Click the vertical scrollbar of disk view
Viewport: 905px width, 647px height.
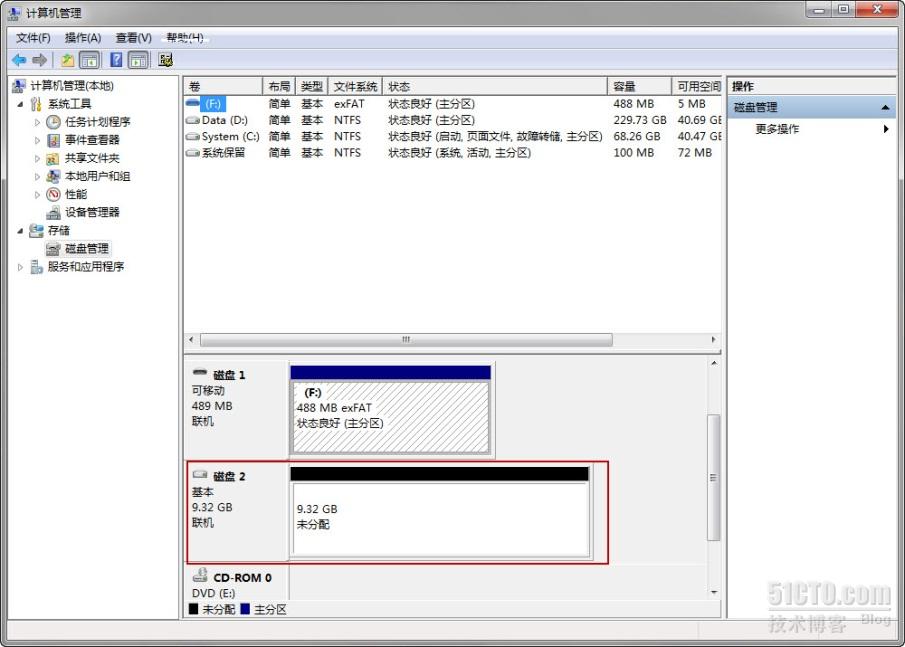tap(714, 478)
